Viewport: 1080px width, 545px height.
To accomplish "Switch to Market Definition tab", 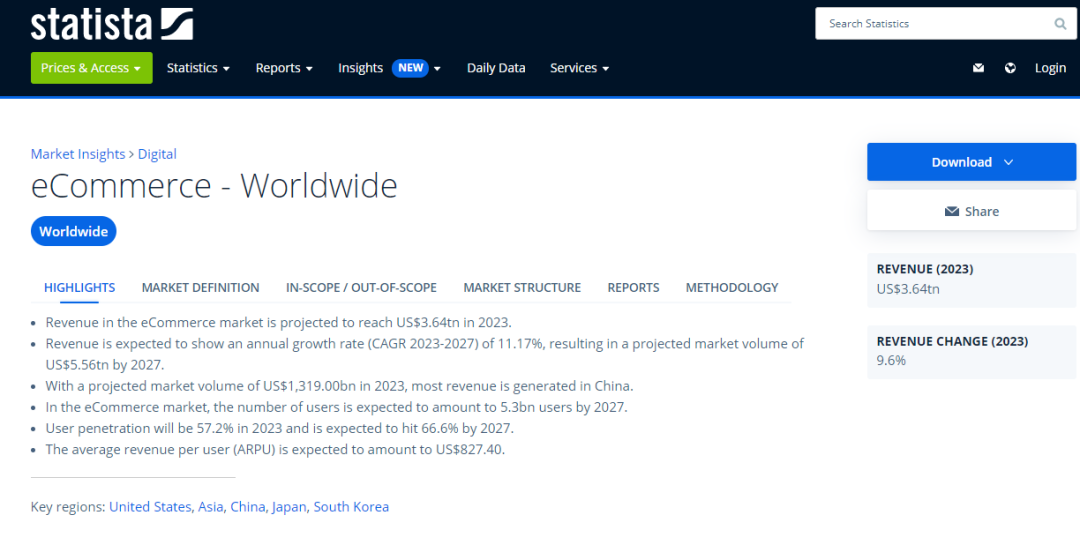I will pyautogui.click(x=200, y=287).
